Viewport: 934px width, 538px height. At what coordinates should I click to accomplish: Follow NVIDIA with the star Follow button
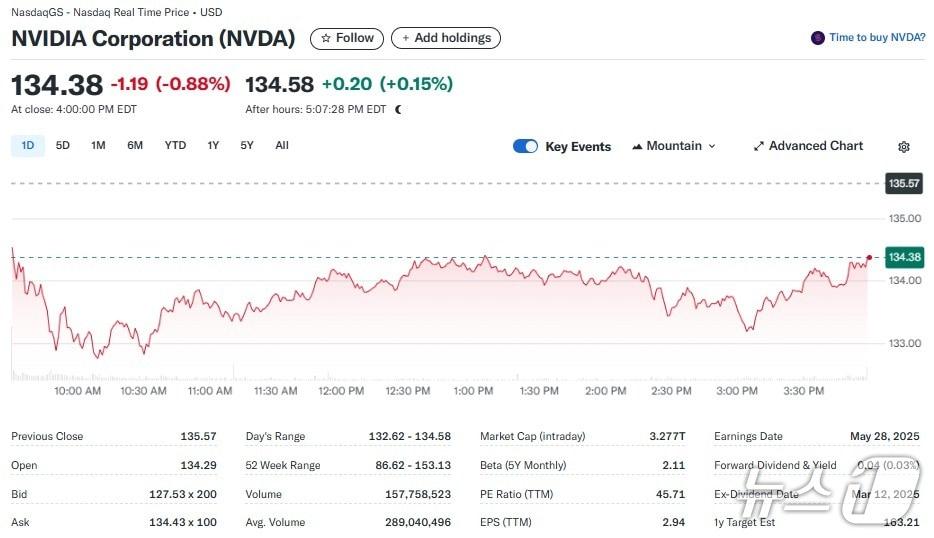(347, 38)
